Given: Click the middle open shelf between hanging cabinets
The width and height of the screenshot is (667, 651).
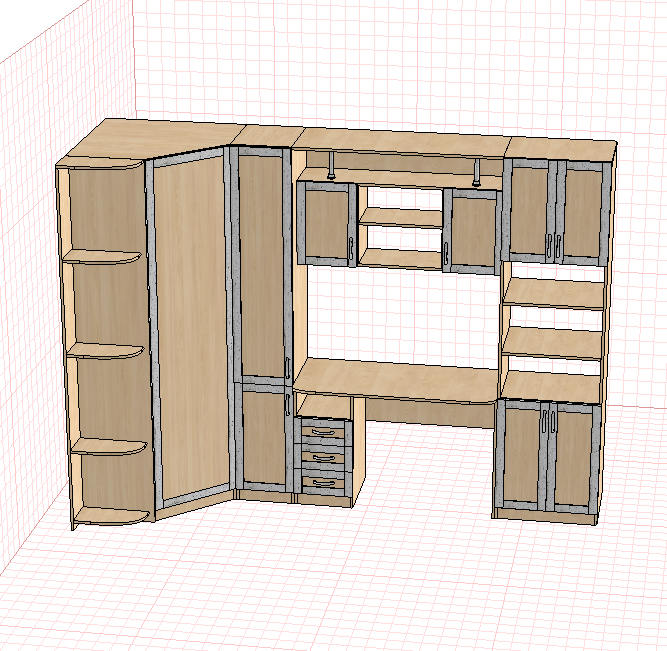Looking at the screenshot, I should click(401, 217).
